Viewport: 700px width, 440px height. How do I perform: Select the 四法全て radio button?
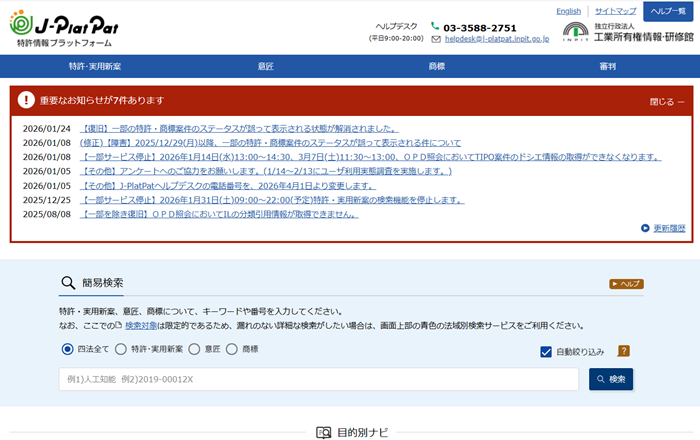point(67,349)
